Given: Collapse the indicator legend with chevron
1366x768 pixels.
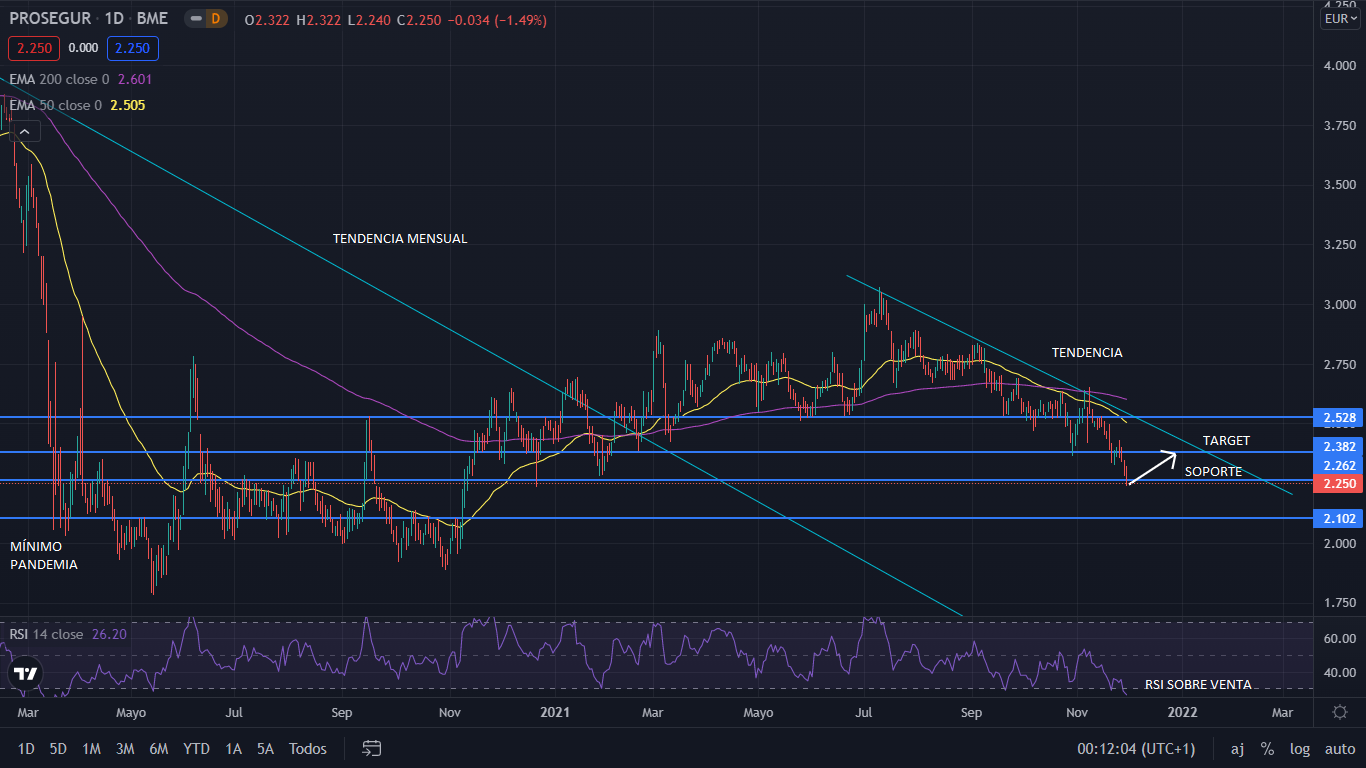Looking at the screenshot, I should click(x=25, y=130).
